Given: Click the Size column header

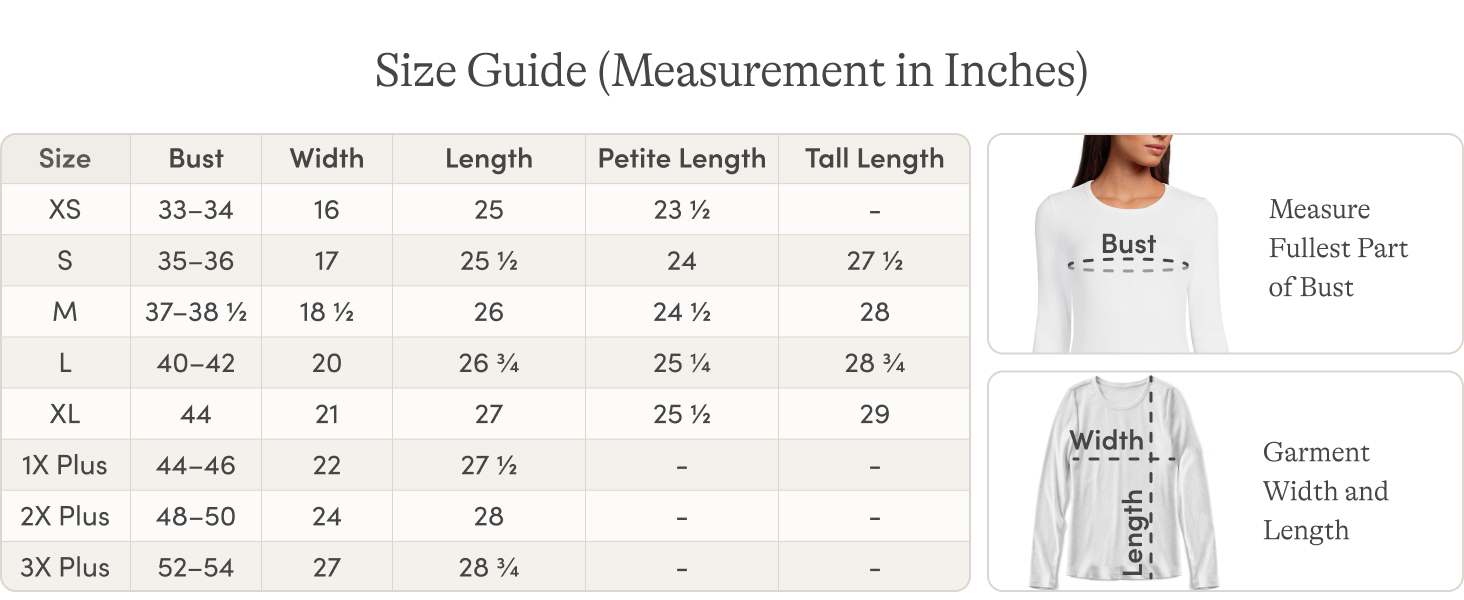Looking at the screenshot, I should coord(65,159).
